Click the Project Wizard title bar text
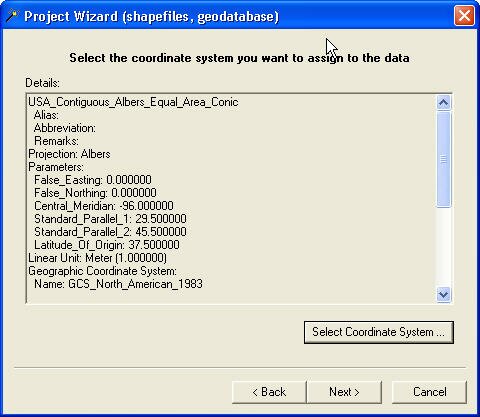The width and height of the screenshot is (480, 417). (x=151, y=16)
